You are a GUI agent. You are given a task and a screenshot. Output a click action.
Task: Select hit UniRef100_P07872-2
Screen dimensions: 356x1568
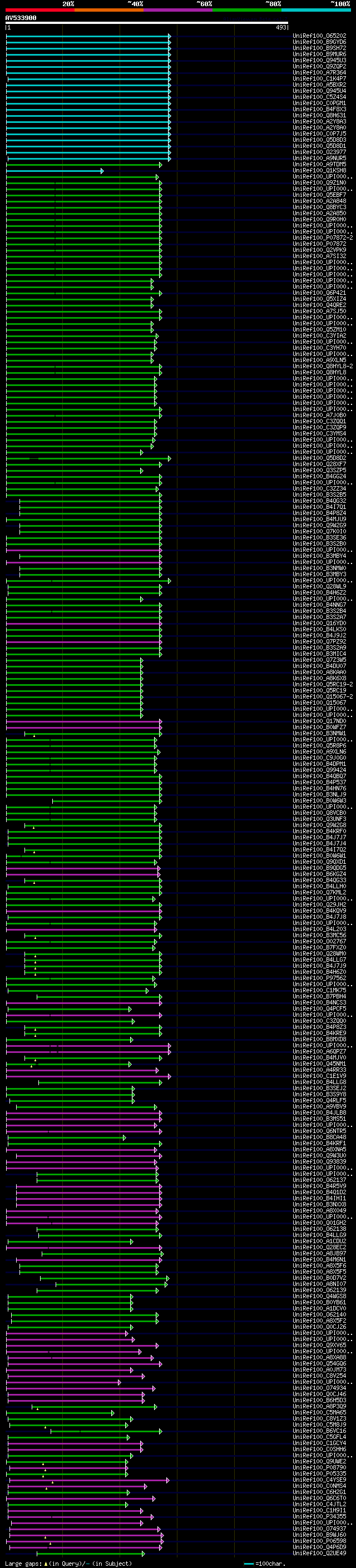coord(323,238)
